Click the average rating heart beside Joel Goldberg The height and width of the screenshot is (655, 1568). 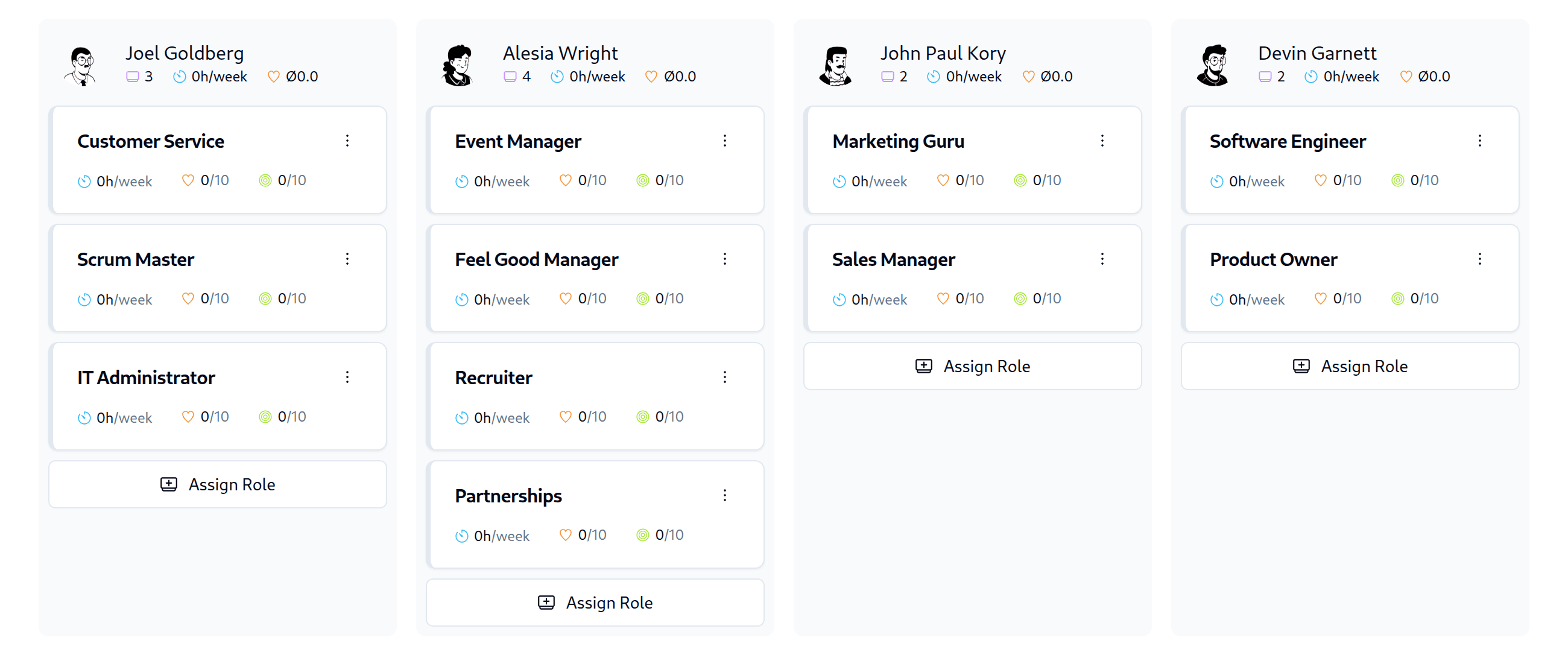point(274,76)
